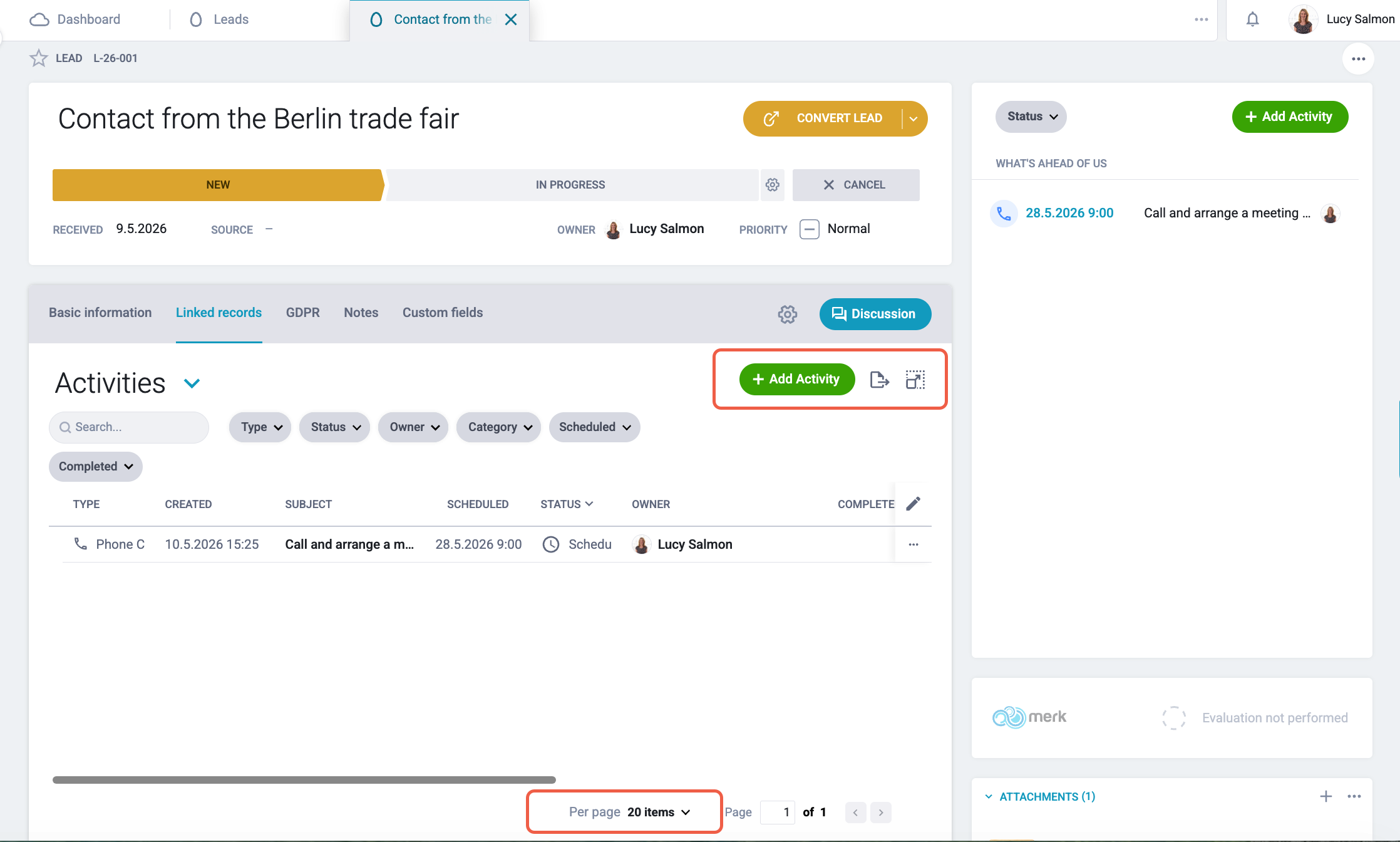Star the lead as favorite
Image resolution: width=1400 pixels, height=842 pixels.
click(x=39, y=58)
